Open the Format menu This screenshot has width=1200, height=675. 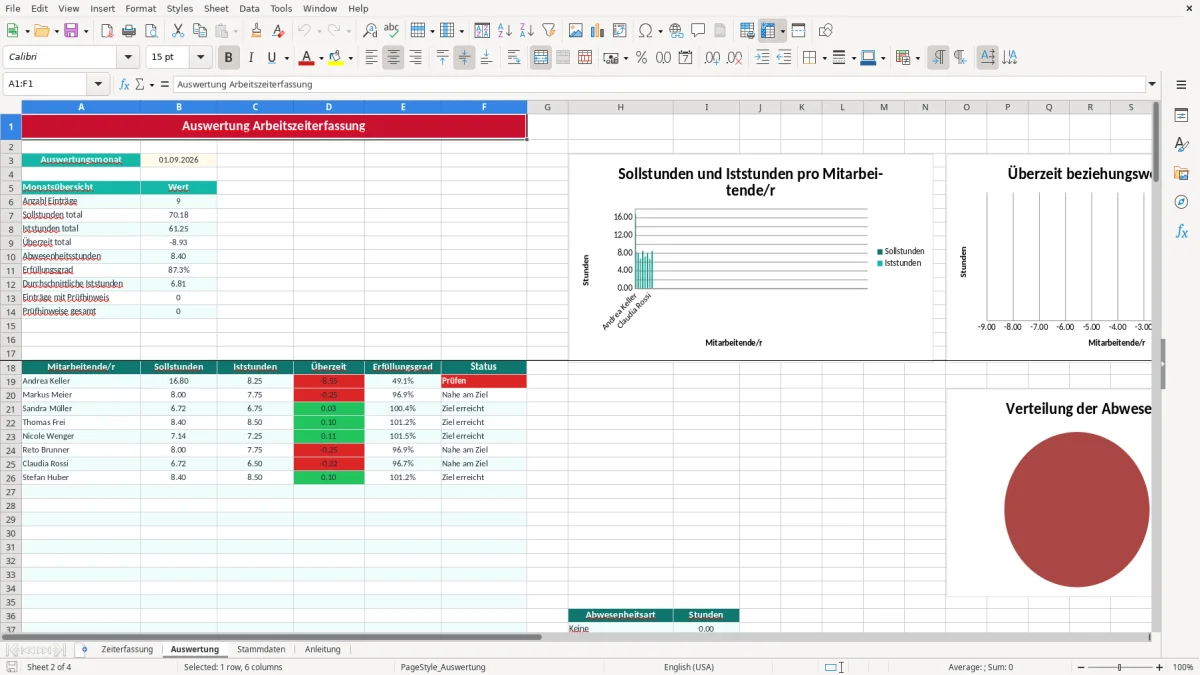140,8
